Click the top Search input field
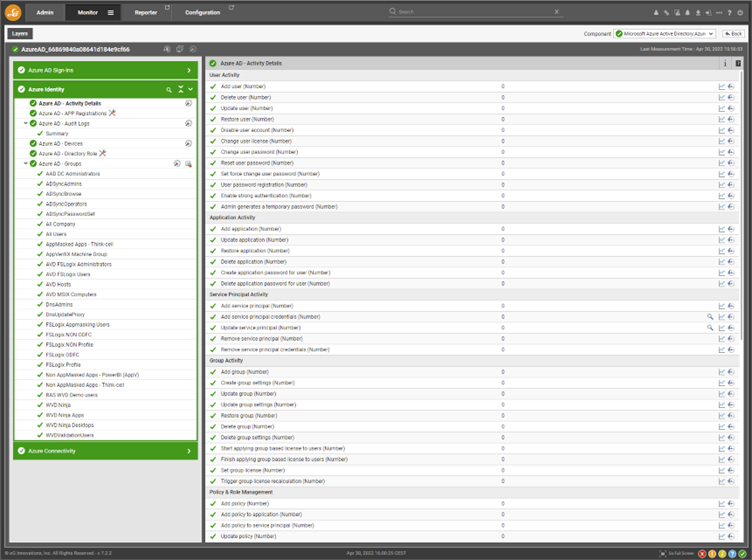Viewport: 752px width, 560px height. point(475,12)
